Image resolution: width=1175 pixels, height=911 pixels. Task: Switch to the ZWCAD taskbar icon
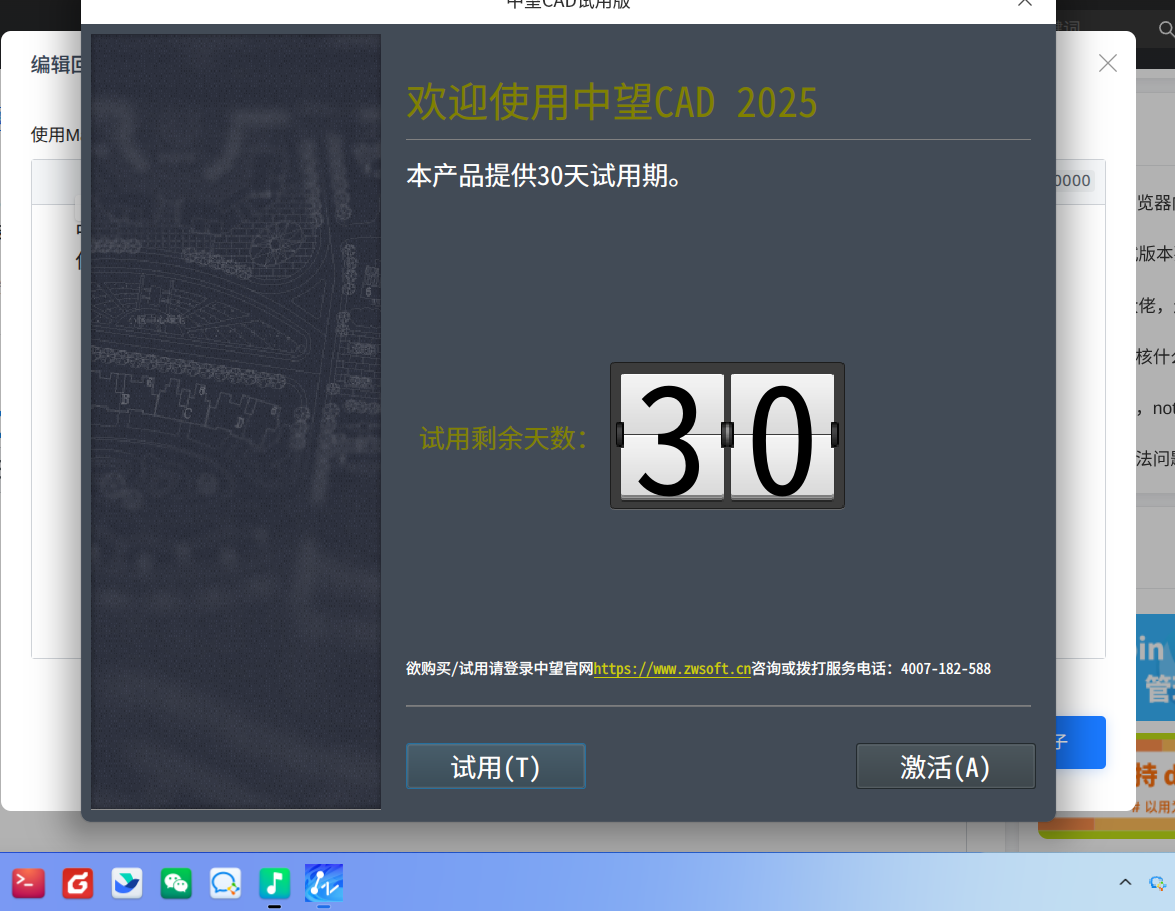click(x=324, y=883)
